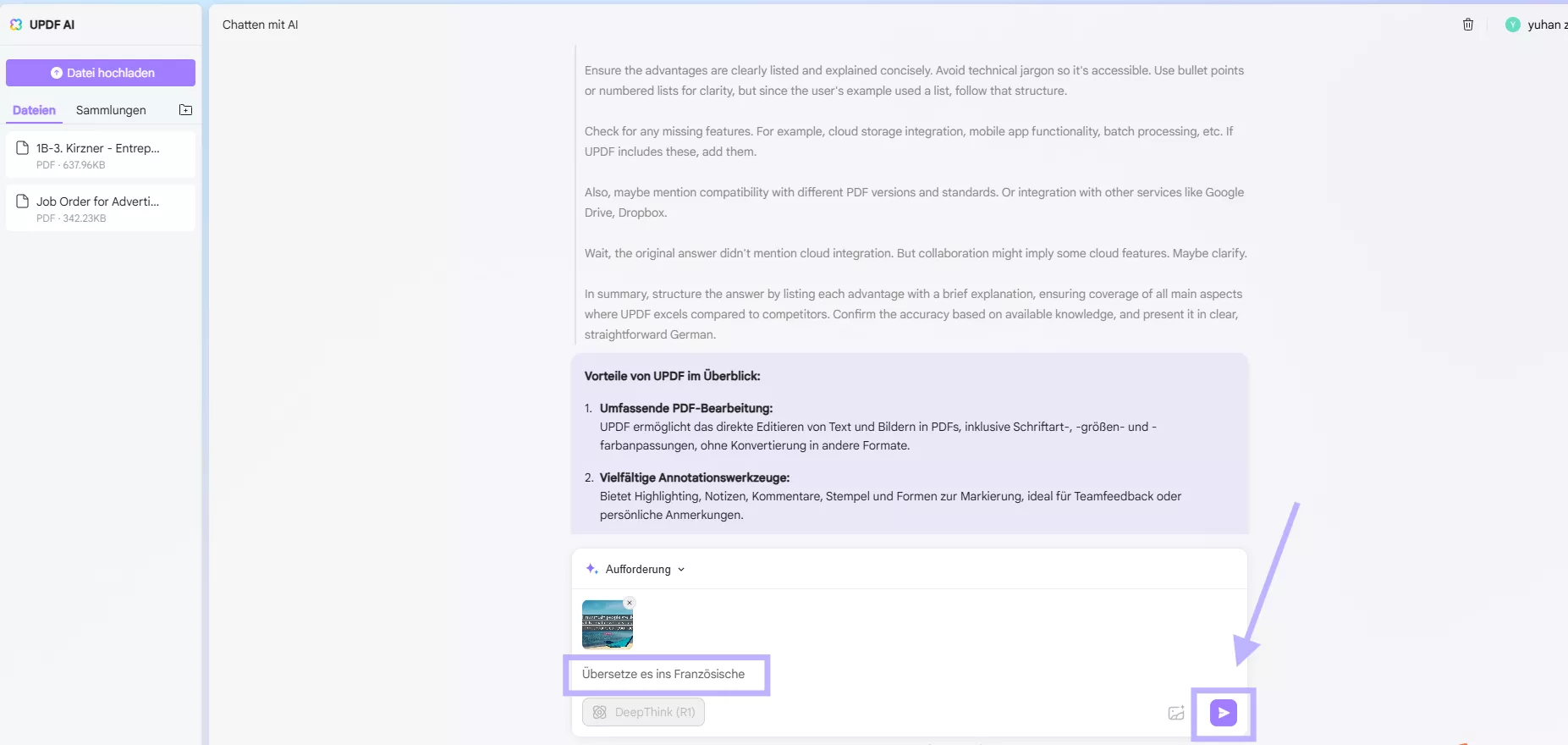Click the "PDF · 342.23KB" file size text
The width and height of the screenshot is (1568, 745).
point(71,218)
